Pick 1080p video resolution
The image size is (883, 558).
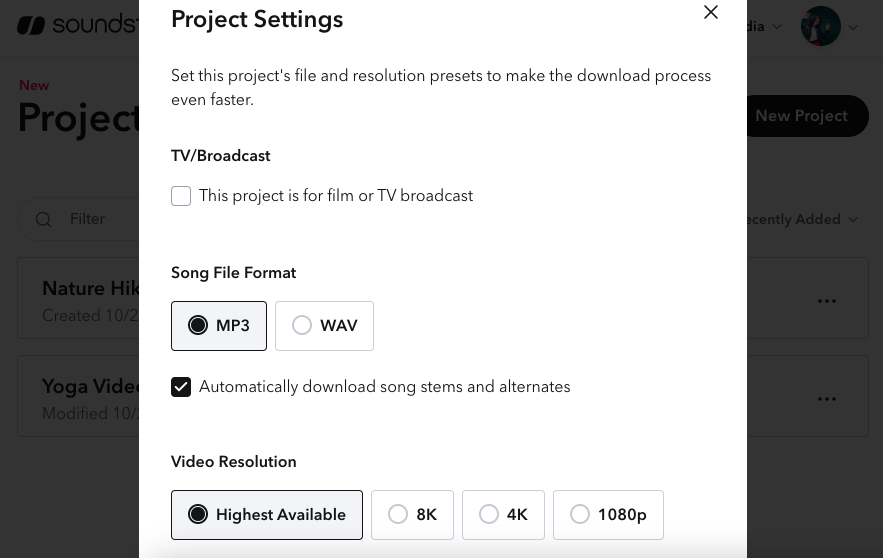point(607,515)
